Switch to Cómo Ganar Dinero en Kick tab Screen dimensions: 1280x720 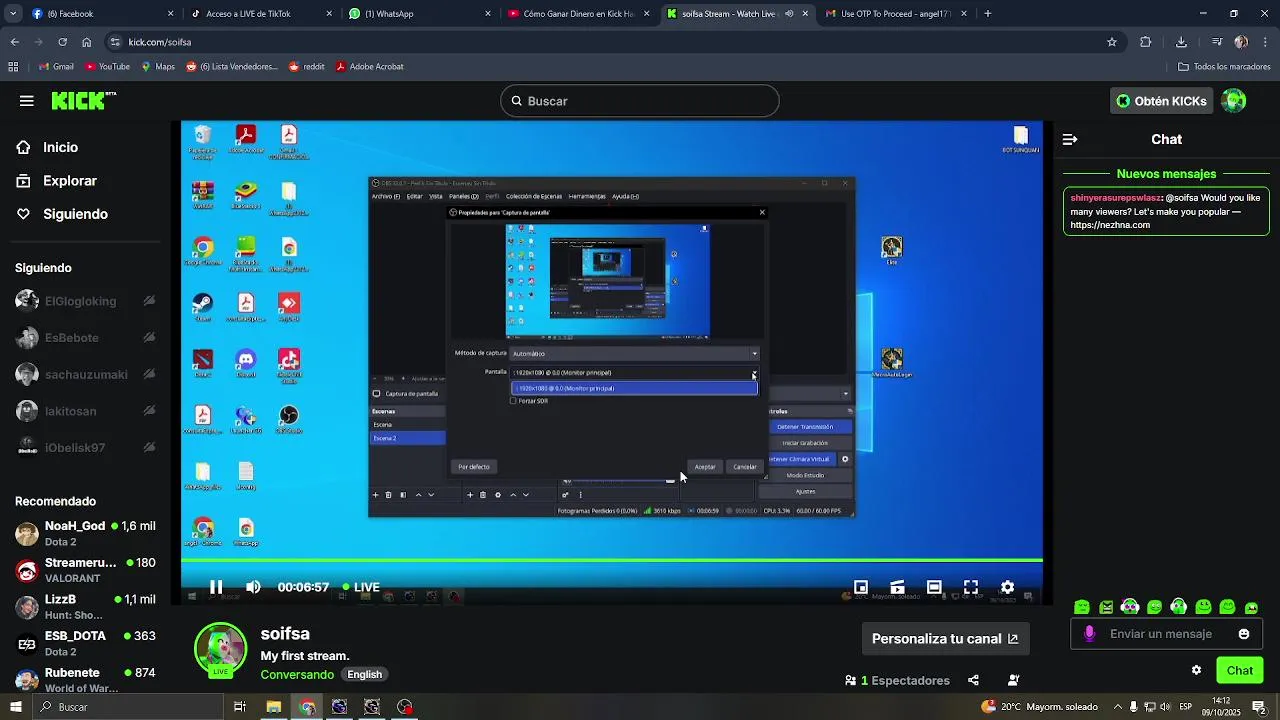pyautogui.click(x=580, y=14)
